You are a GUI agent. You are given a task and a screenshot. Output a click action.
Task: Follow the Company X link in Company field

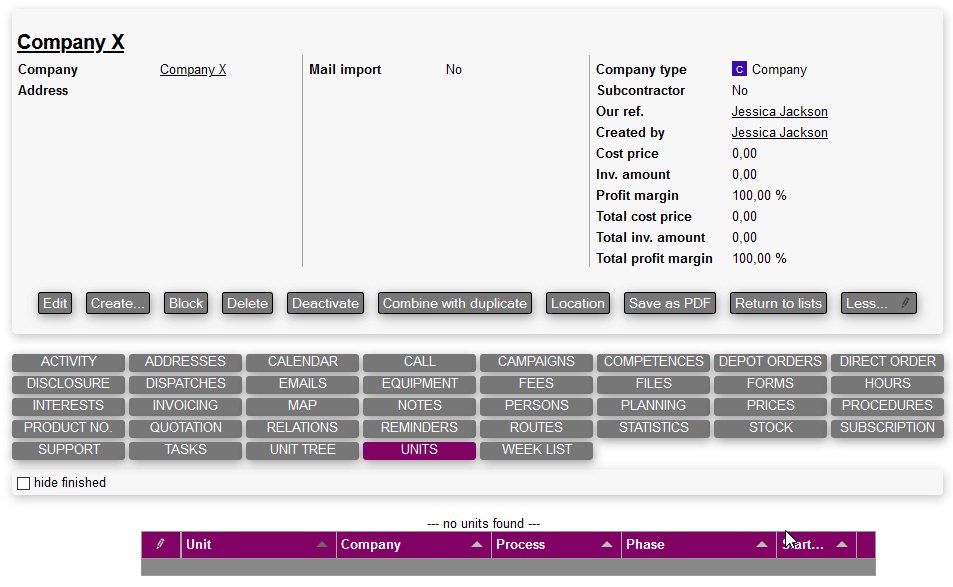pyautogui.click(x=193, y=70)
